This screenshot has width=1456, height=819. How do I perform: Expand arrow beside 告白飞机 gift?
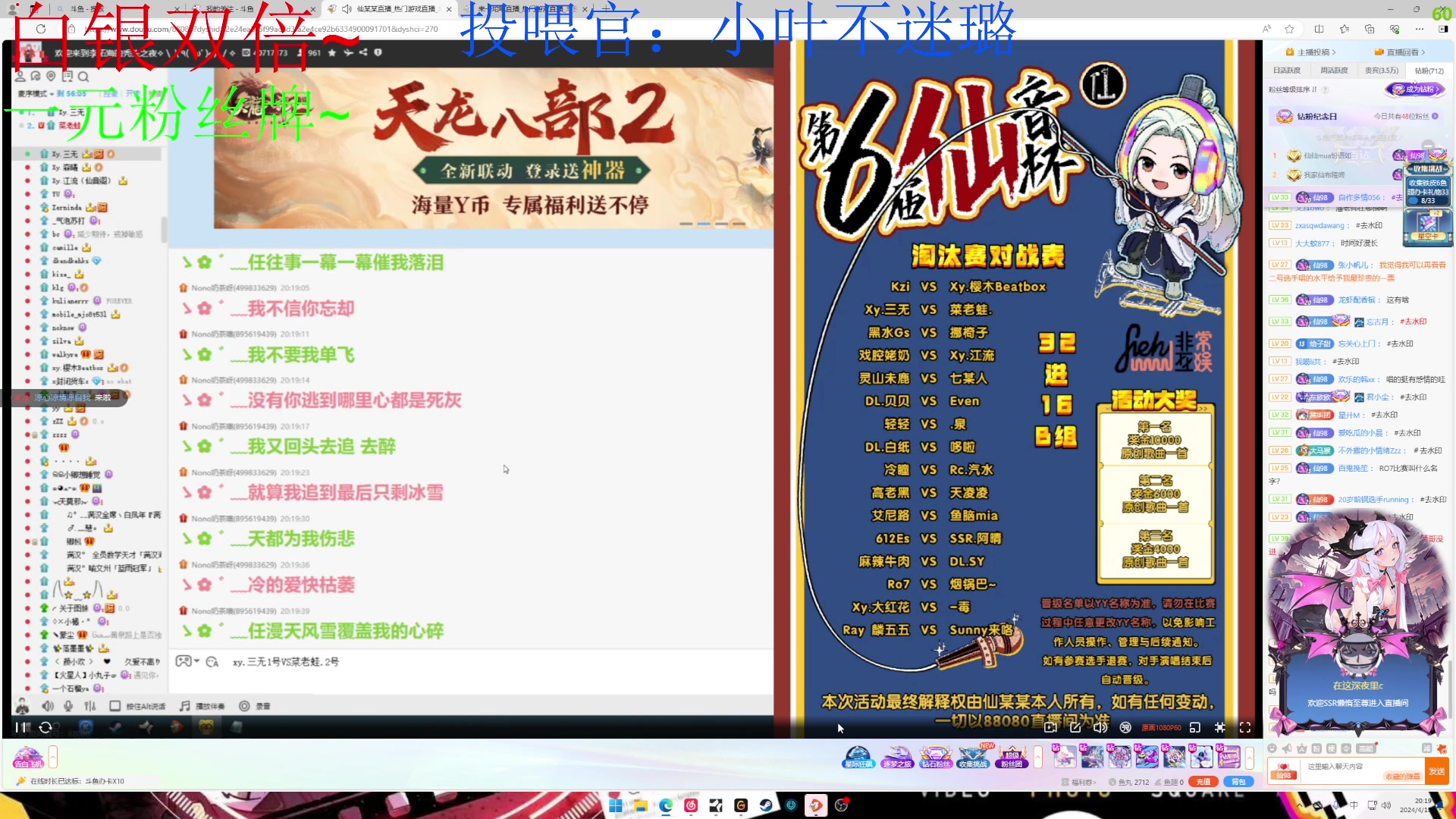coord(53,757)
